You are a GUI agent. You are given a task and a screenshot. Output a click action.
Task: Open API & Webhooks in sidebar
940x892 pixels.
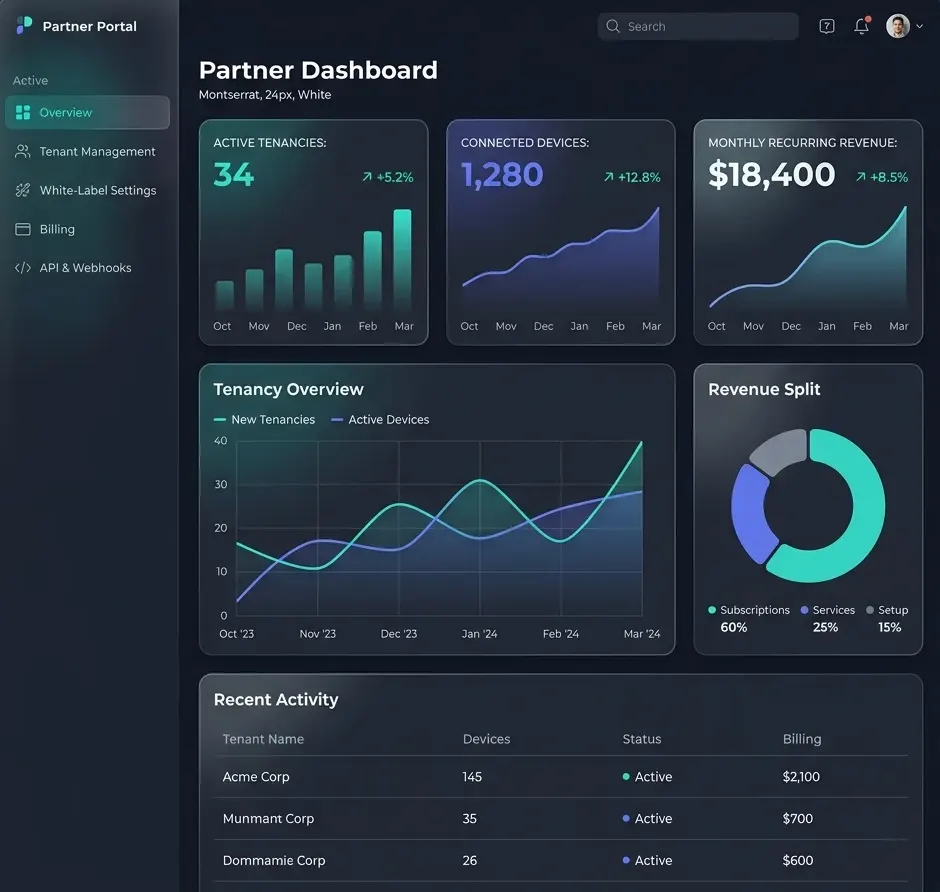88,268
